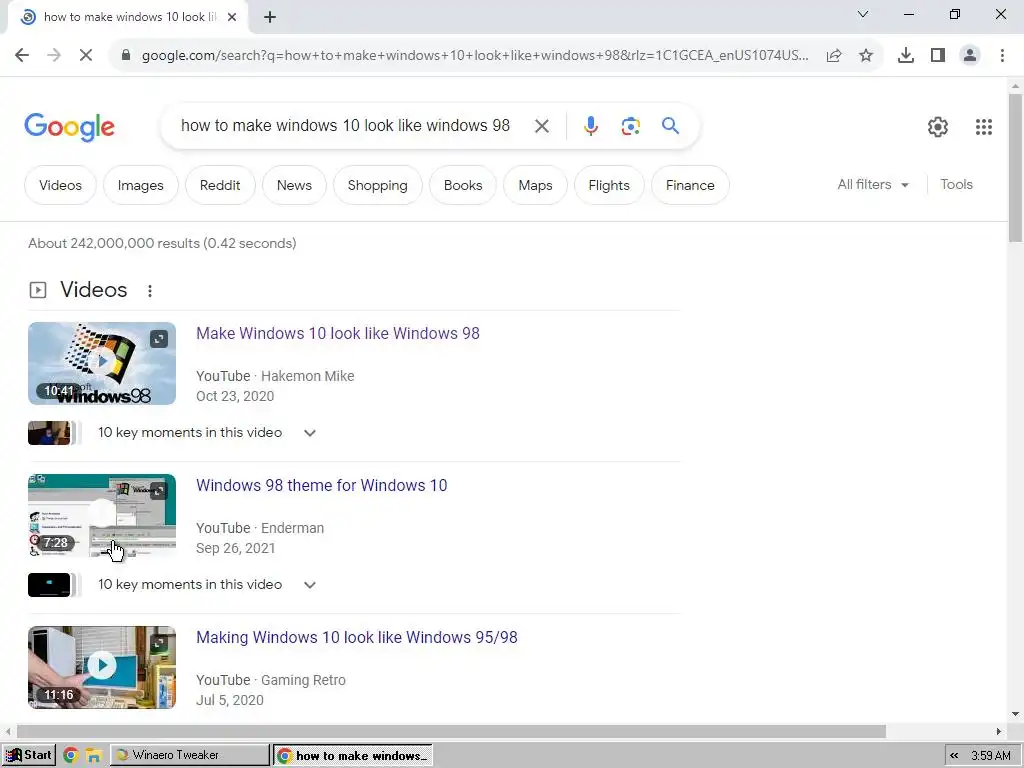Click the address bar URL

point(475,56)
